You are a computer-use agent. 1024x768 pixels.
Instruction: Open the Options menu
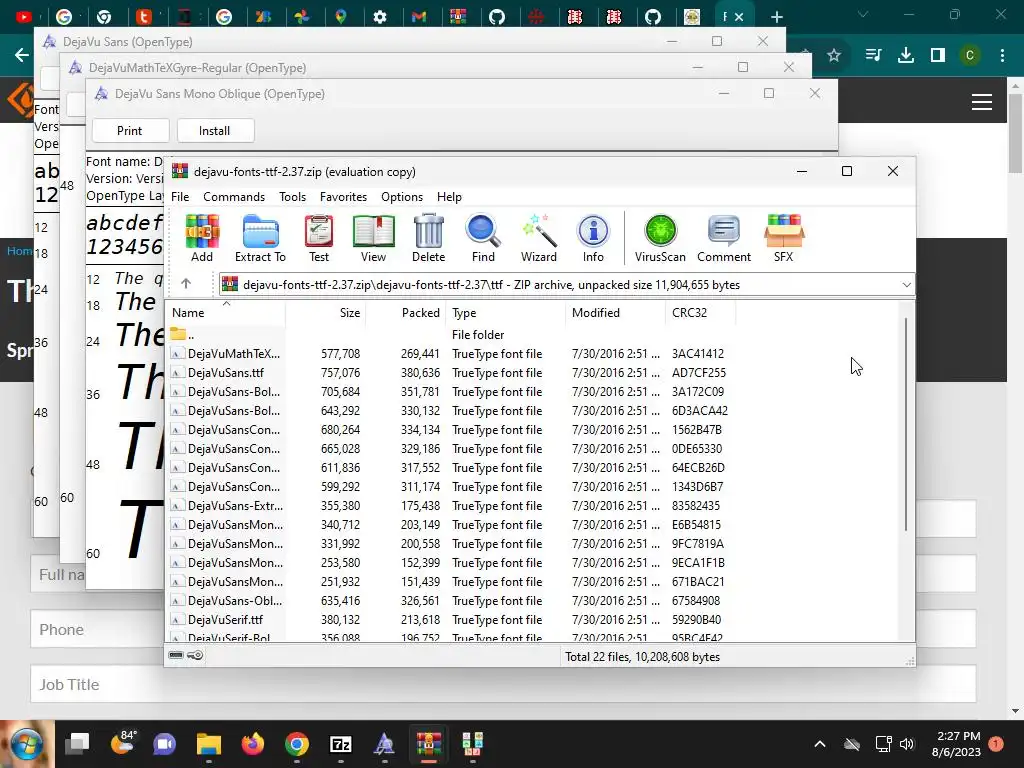coord(402,197)
